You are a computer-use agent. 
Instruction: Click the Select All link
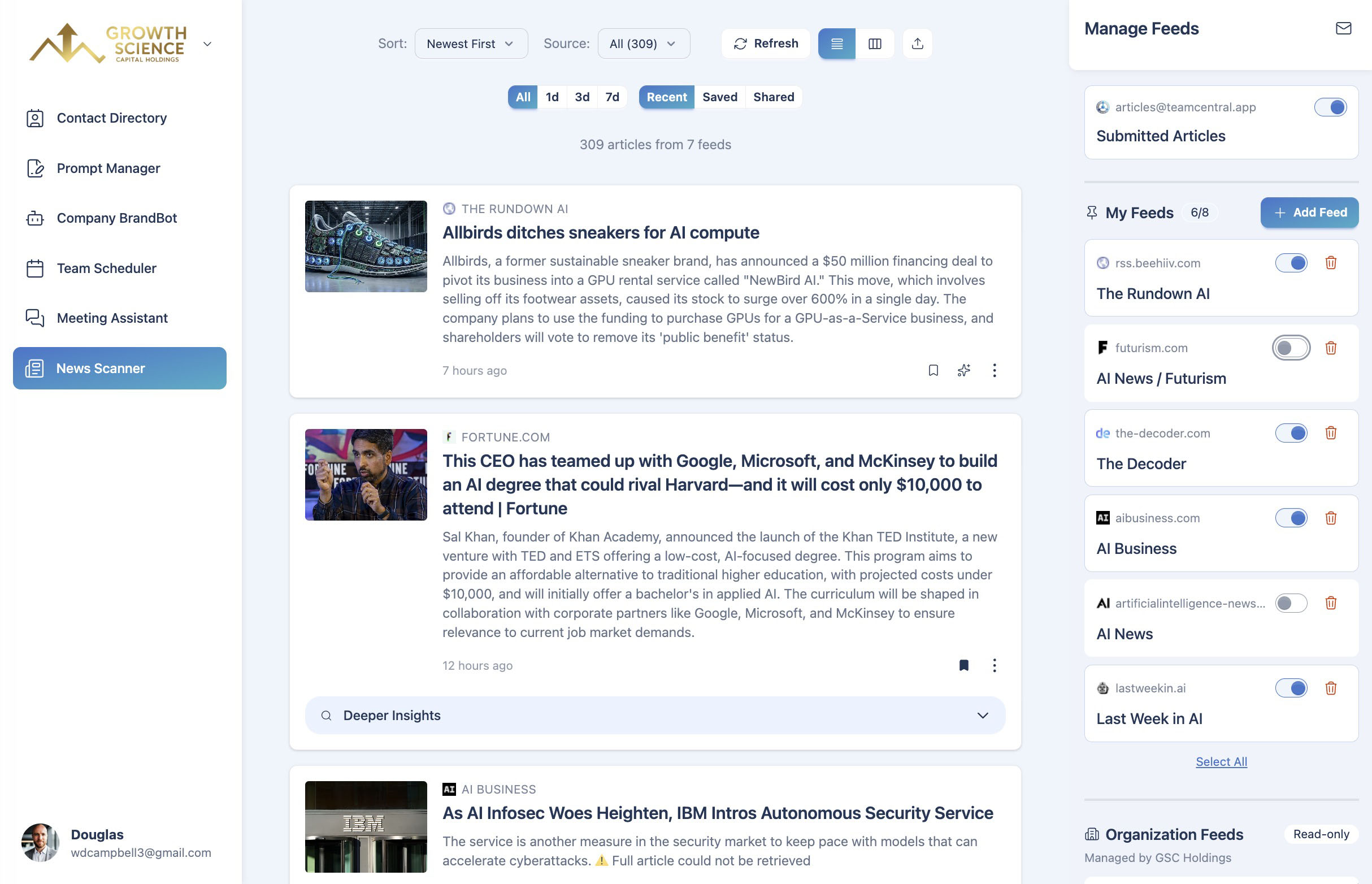(x=1221, y=762)
